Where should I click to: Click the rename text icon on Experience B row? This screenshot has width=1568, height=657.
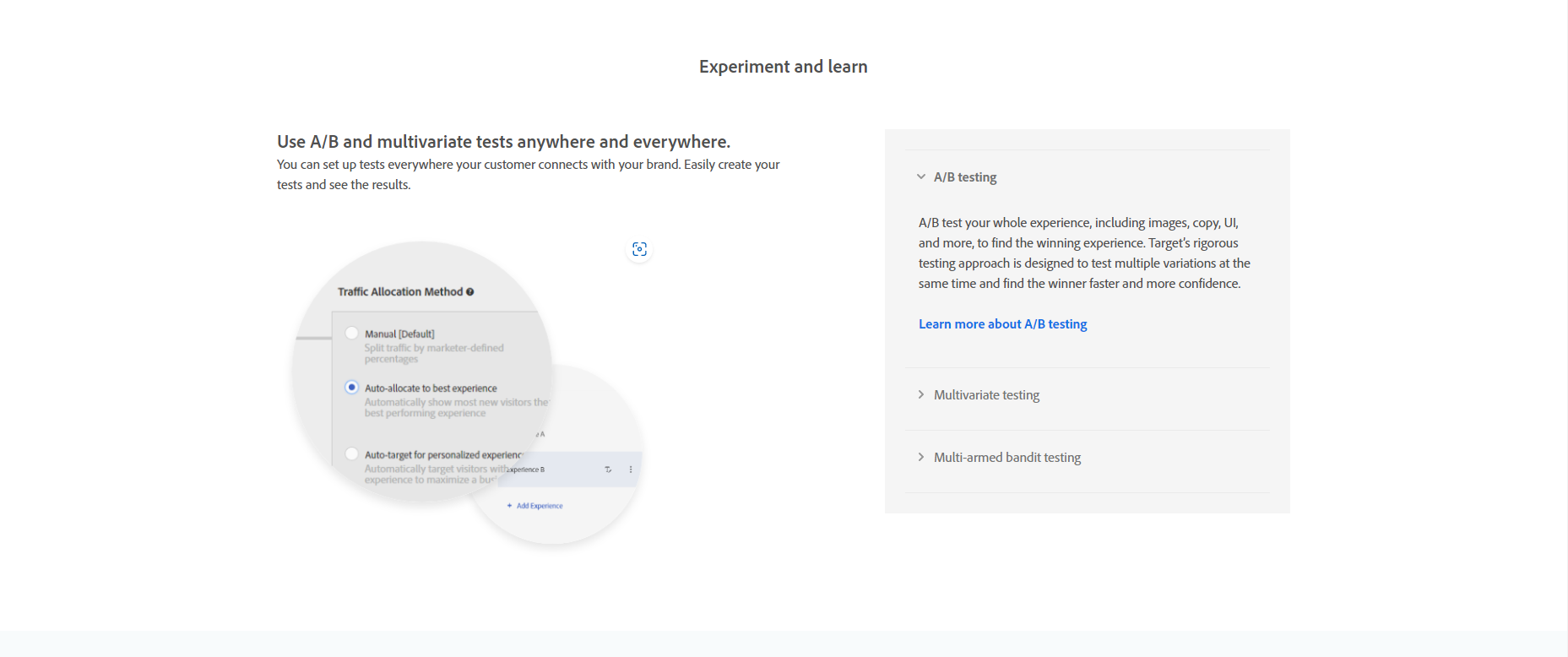tap(608, 470)
